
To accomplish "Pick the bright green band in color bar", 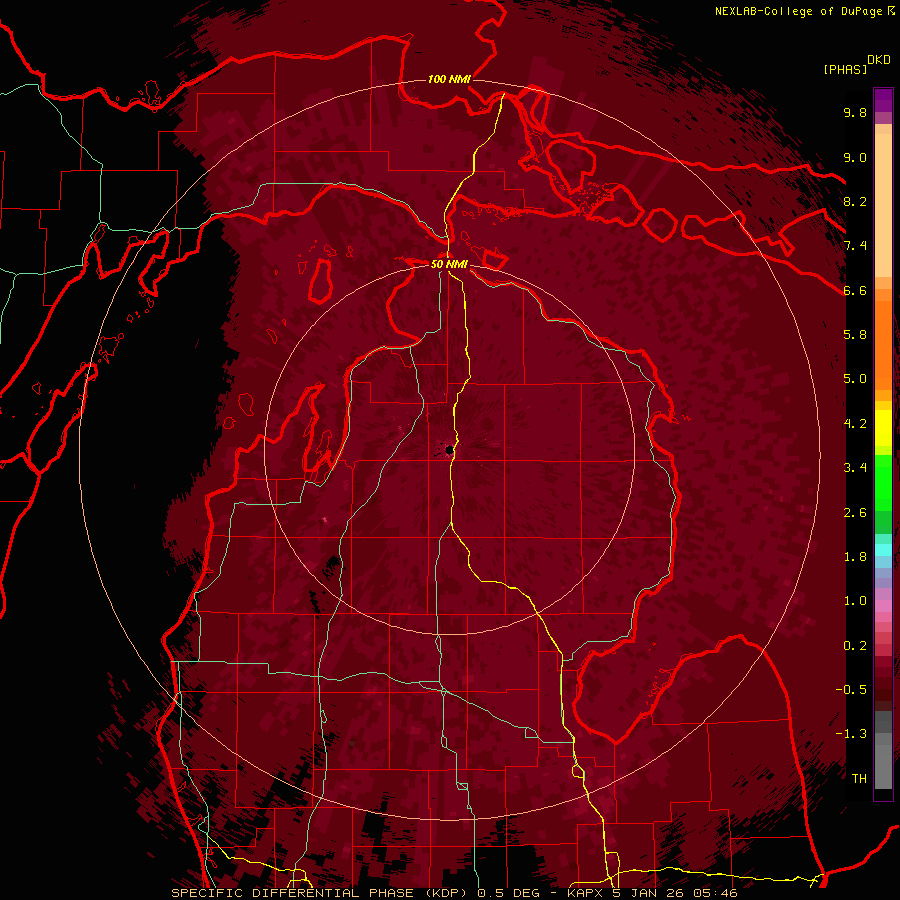I will click(x=883, y=482).
